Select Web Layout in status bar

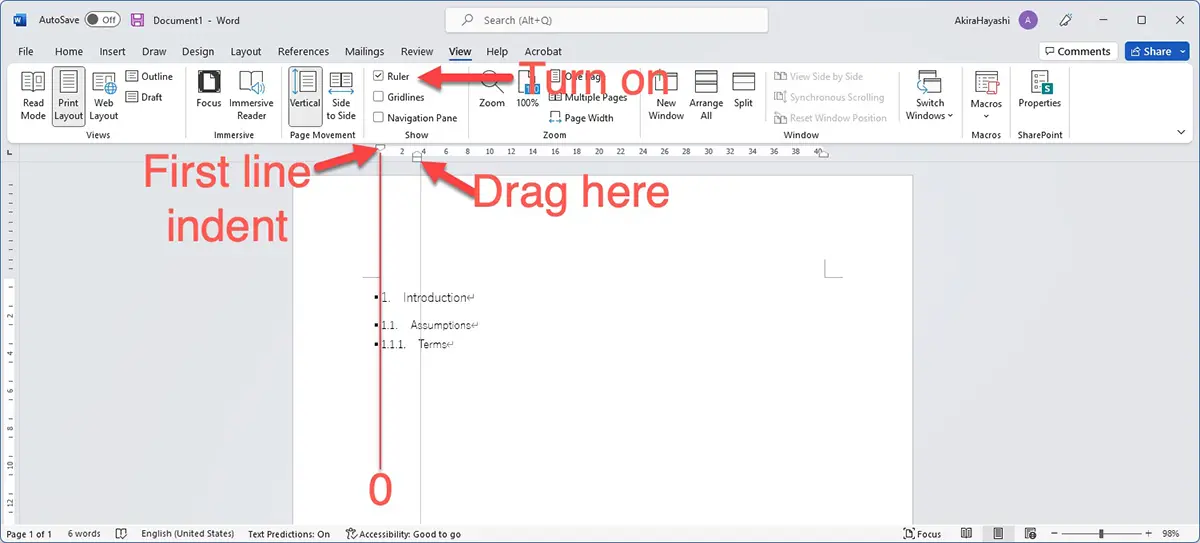pos(1030,534)
